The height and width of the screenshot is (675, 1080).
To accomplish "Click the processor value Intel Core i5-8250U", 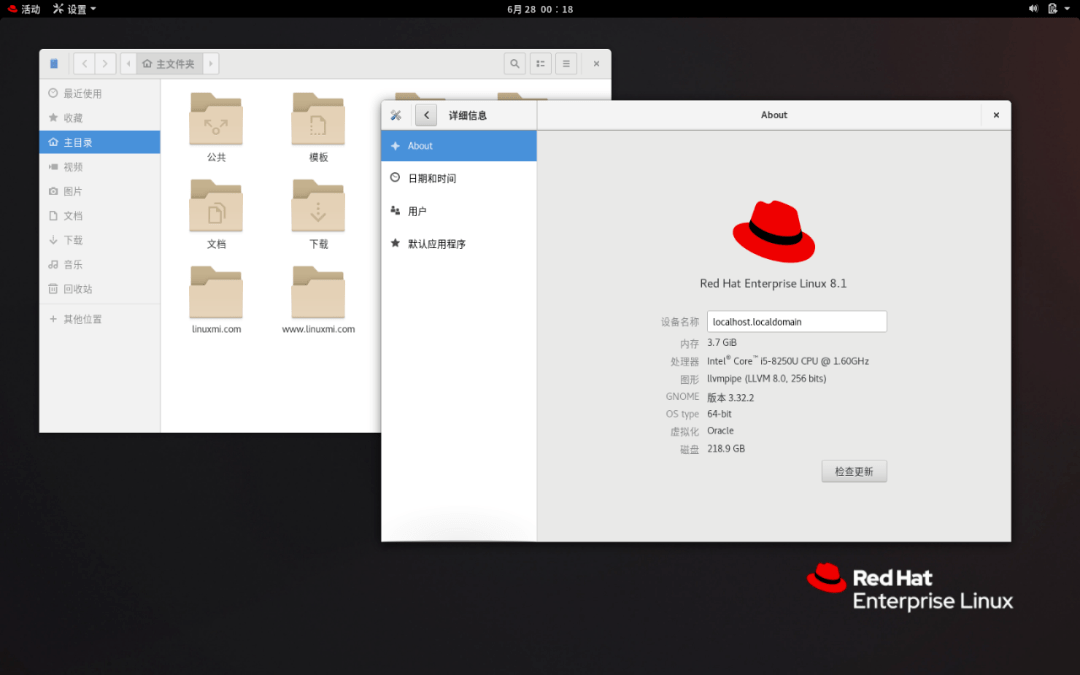I will click(x=788, y=361).
